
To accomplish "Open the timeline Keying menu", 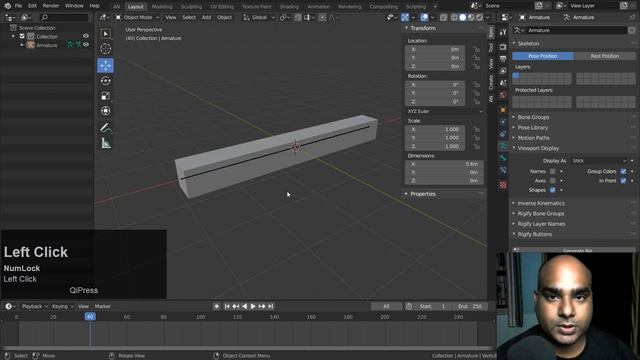I will pos(62,306).
